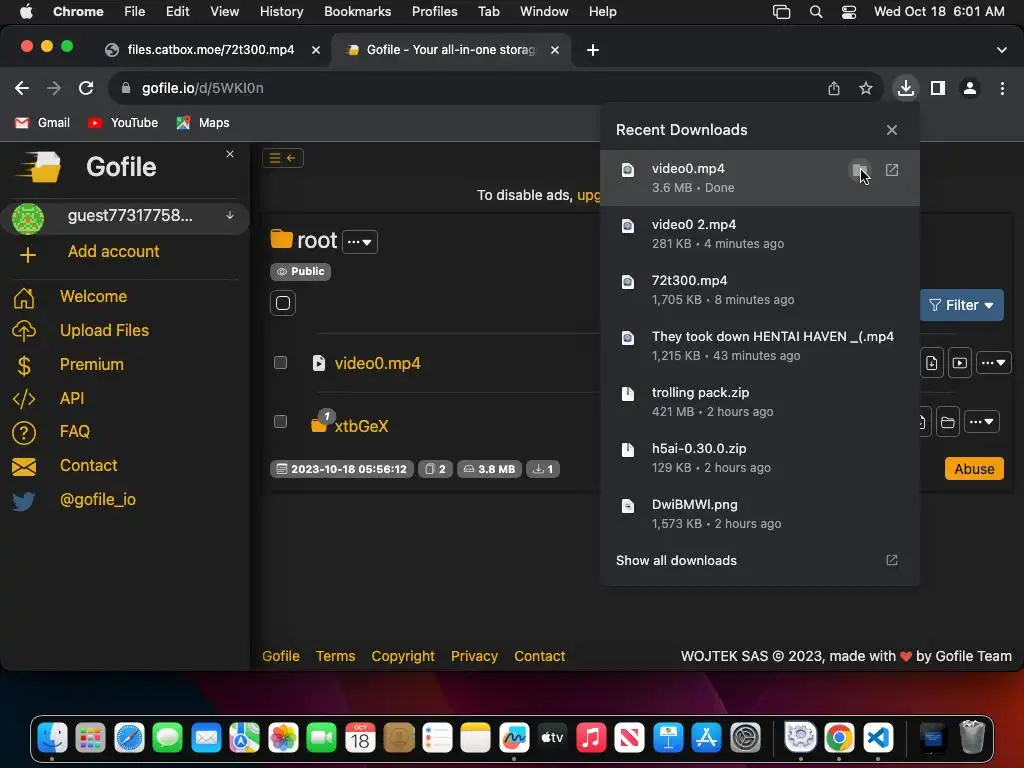Click the share page icon in address bar
Viewport: 1024px width, 768px height.
[834, 88]
